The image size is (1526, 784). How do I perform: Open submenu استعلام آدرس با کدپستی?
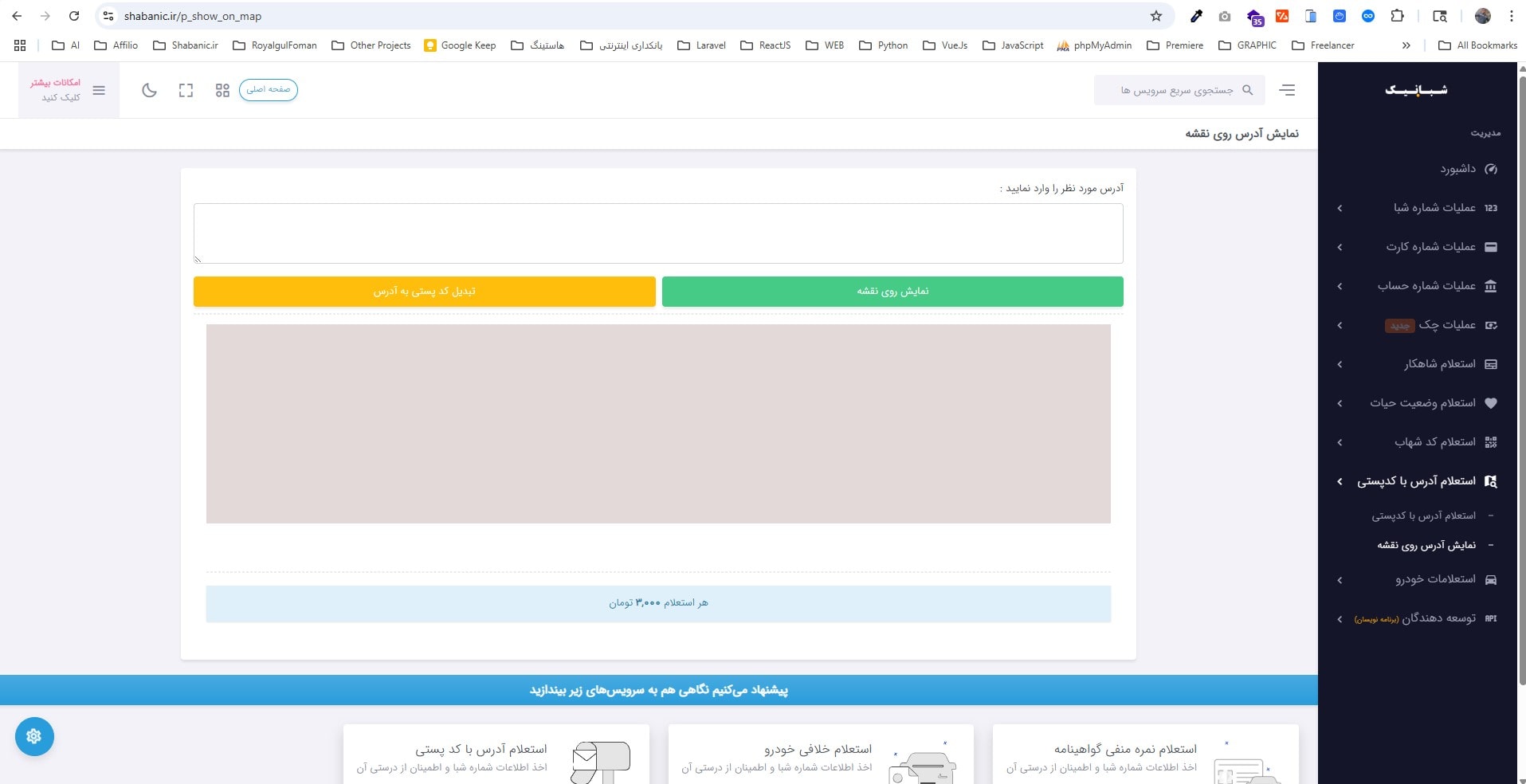click(1423, 516)
